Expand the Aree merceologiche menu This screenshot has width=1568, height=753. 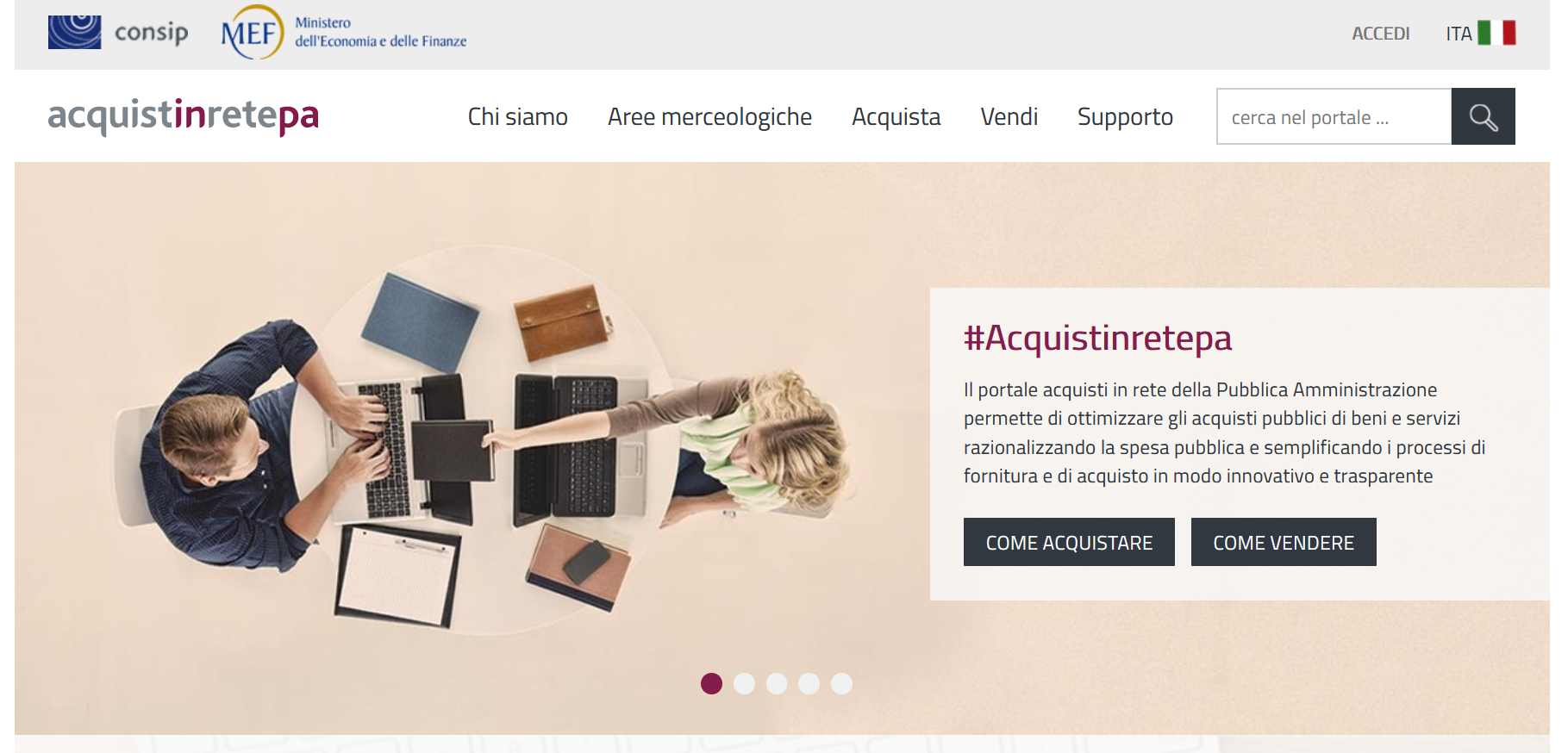[x=709, y=116]
